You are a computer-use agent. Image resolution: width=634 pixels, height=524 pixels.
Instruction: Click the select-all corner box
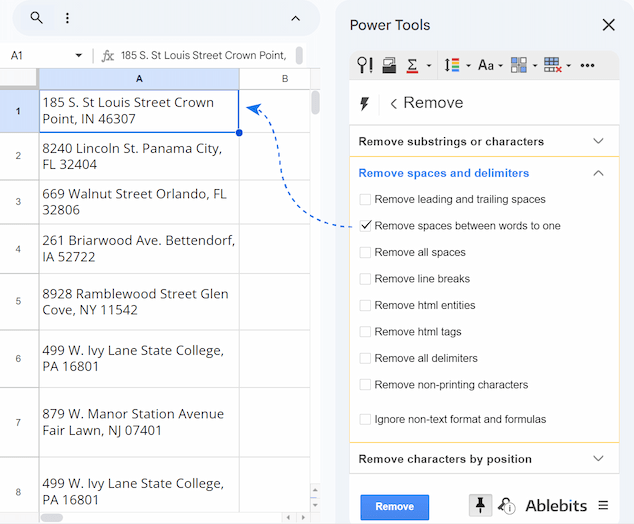[x=18, y=78]
